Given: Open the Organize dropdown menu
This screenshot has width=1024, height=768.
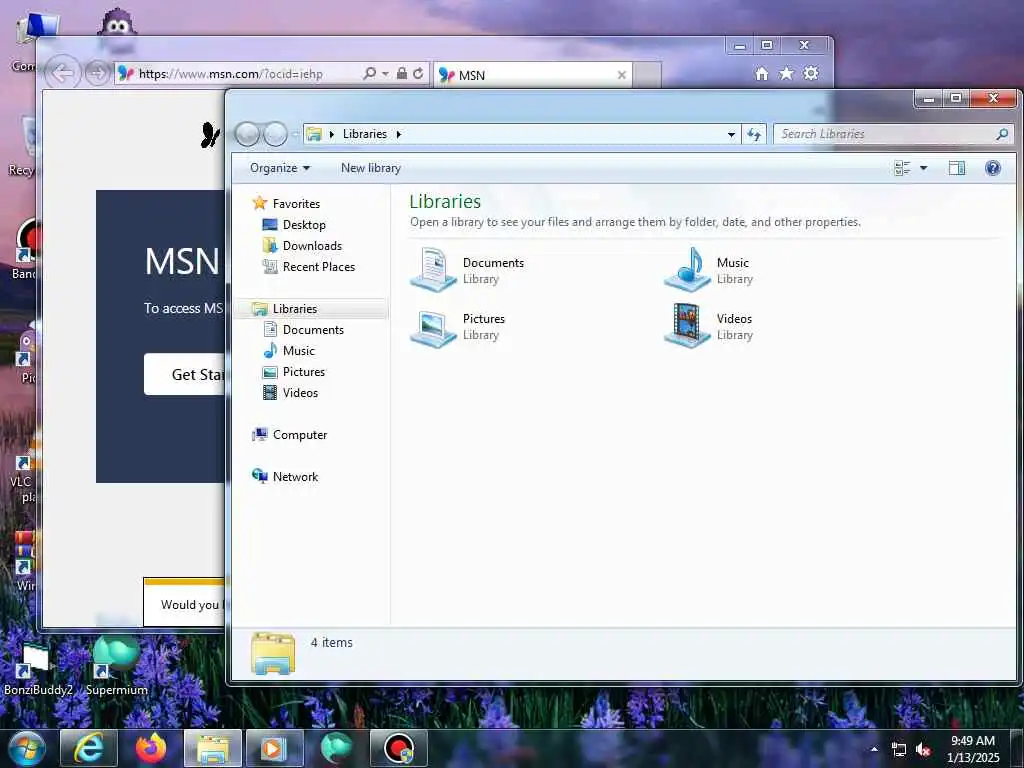Looking at the screenshot, I should [280, 168].
